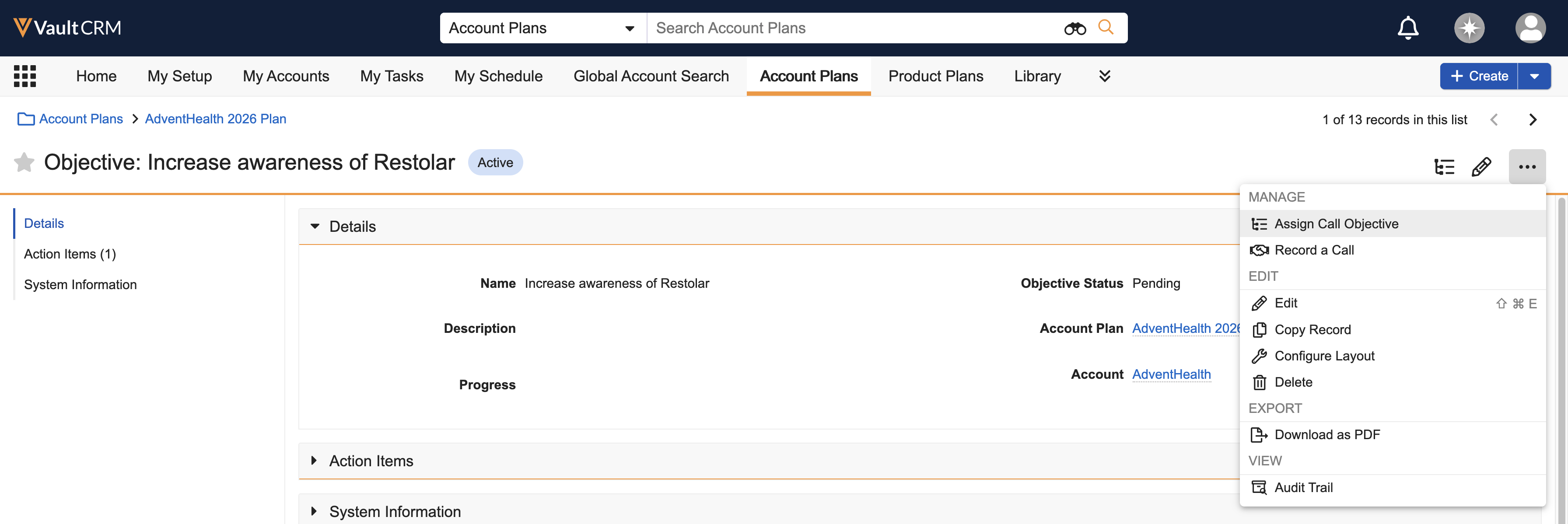Open the app launcher grid icon
This screenshot has height=524, width=1568.
pyautogui.click(x=25, y=76)
